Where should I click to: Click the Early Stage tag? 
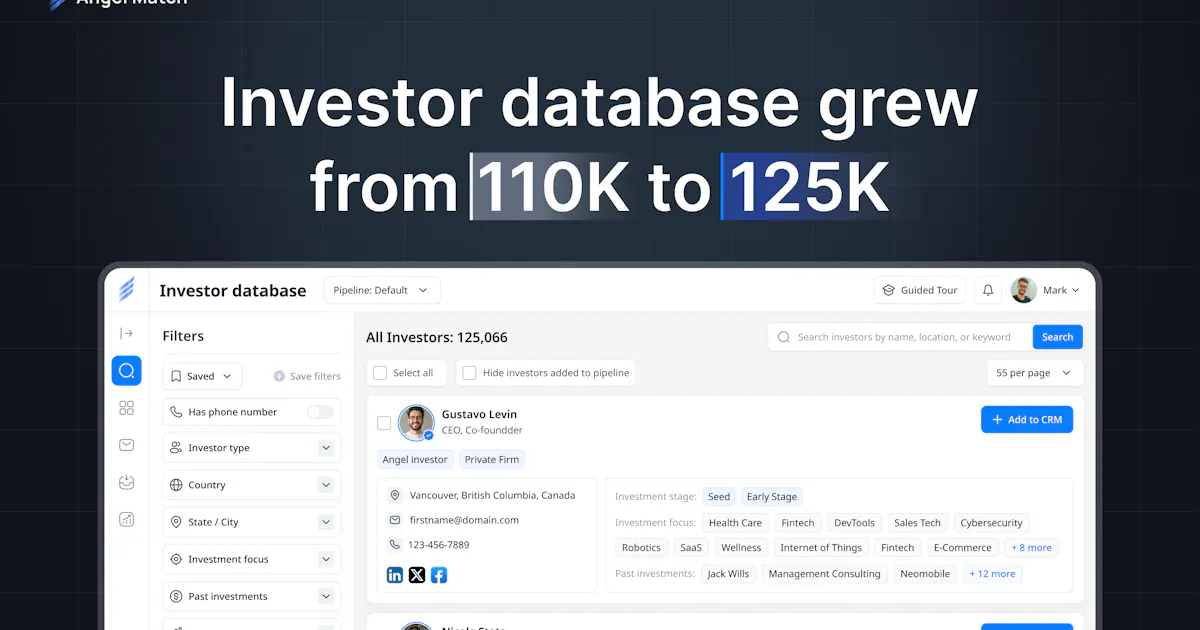tap(772, 496)
